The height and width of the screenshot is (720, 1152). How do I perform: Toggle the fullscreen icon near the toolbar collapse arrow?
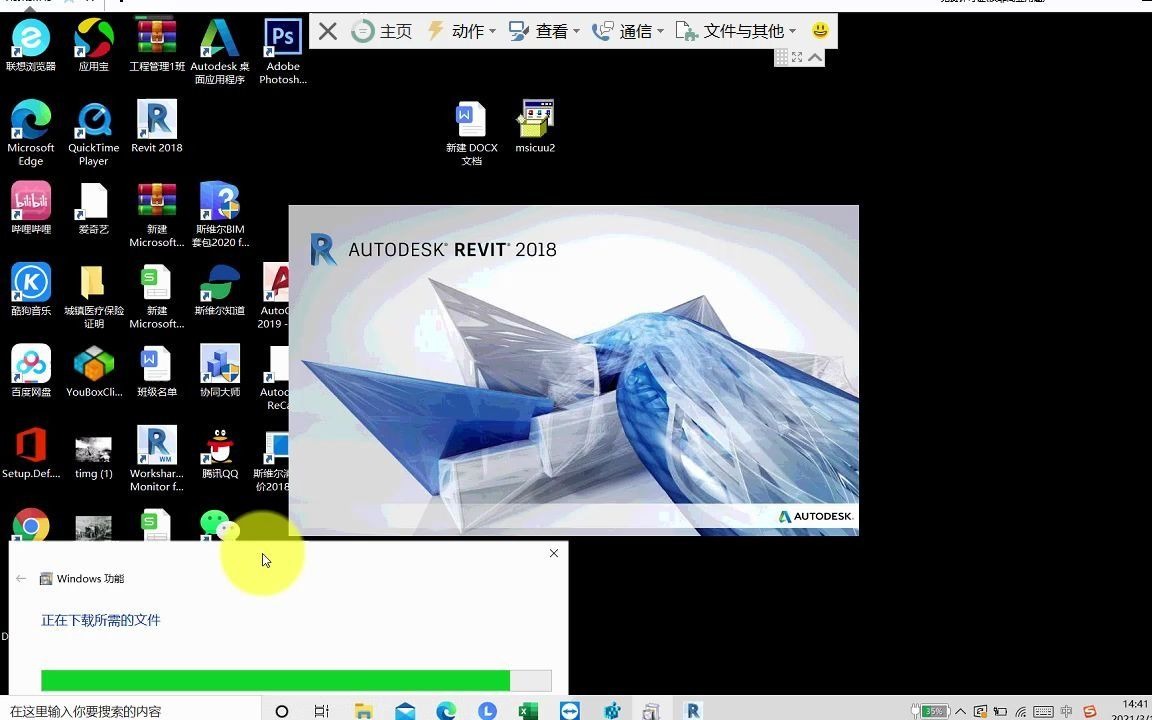(796, 56)
